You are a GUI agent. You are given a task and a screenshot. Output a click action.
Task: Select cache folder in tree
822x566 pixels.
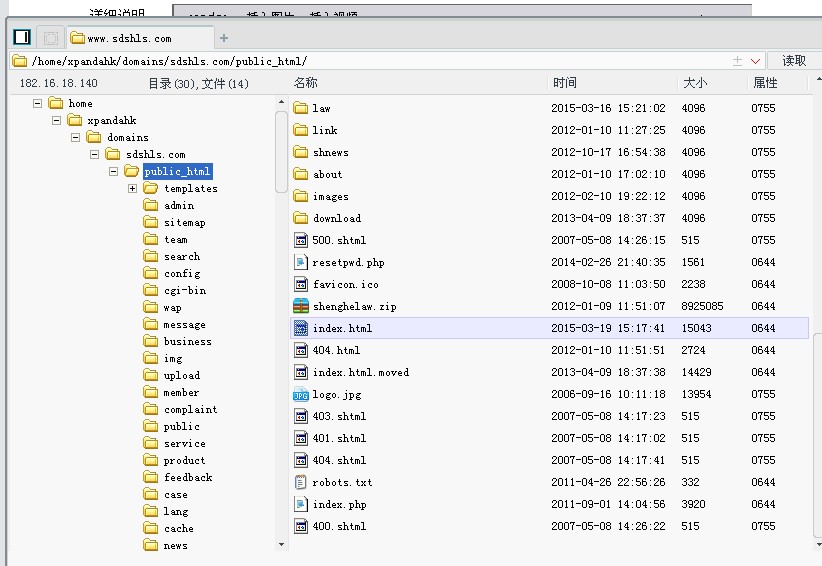179,528
